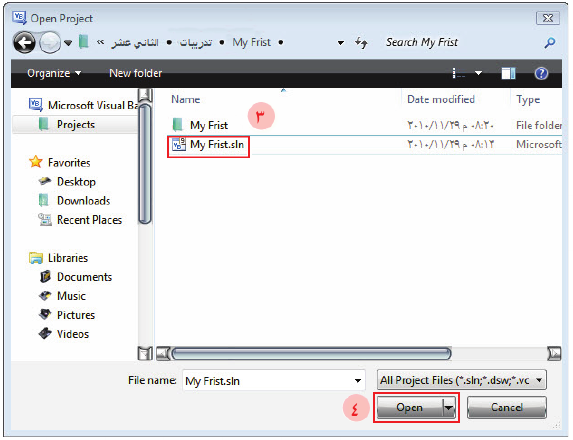Click the Cancel button
Viewport: 573px width, 440px height.
coord(507,407)
